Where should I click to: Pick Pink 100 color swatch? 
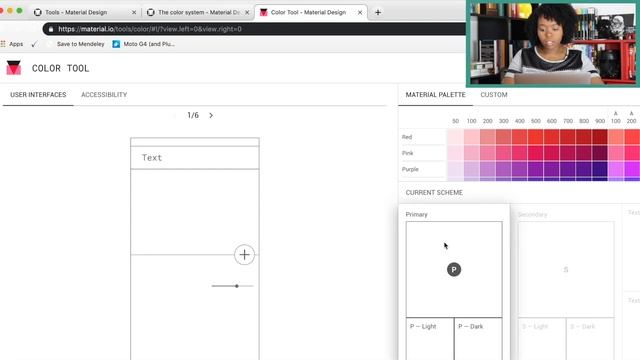[471, 153]
